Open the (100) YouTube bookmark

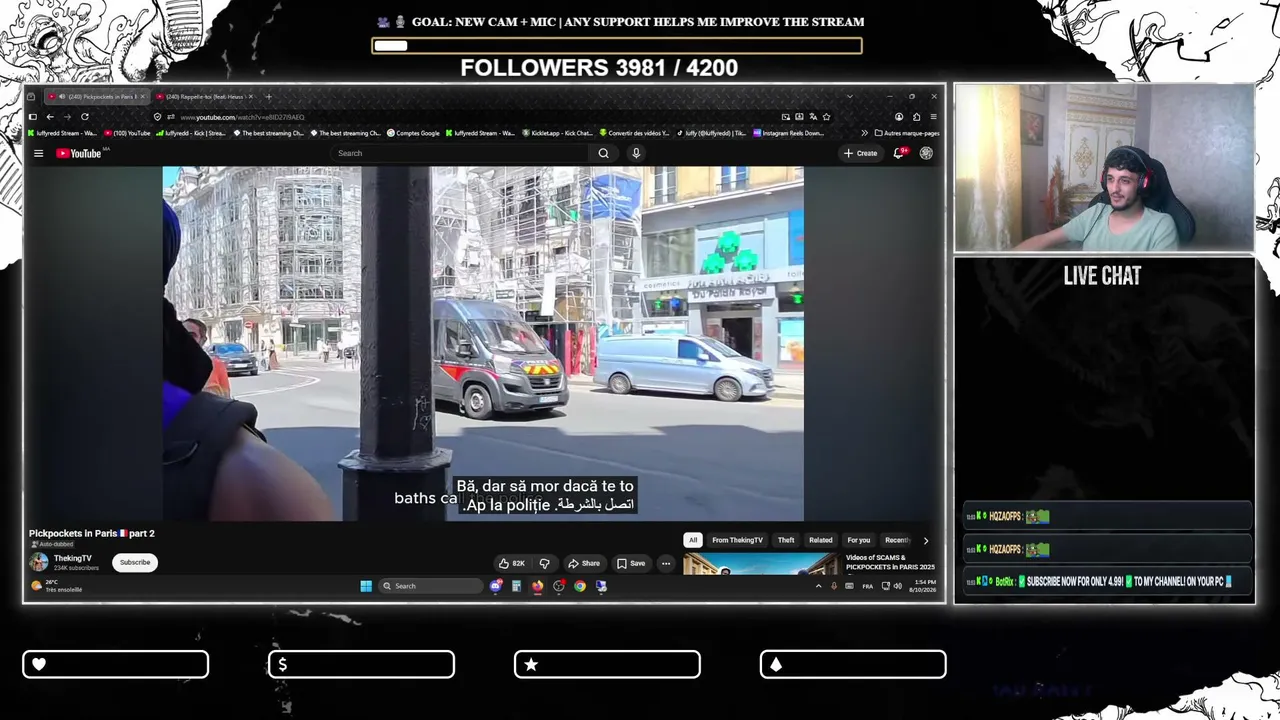pos(127,133)
